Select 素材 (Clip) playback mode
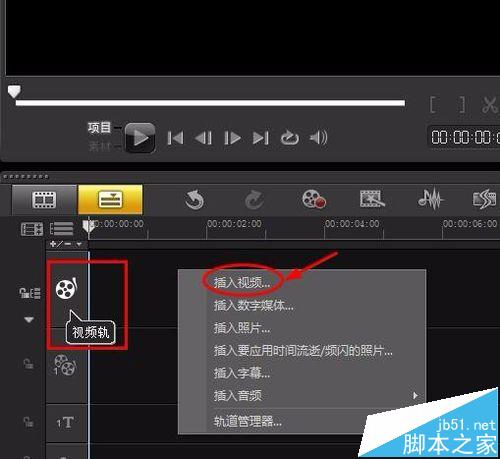The height and width of the screenshot is (459, 500). pyautogui.click(x=99, y=146)
